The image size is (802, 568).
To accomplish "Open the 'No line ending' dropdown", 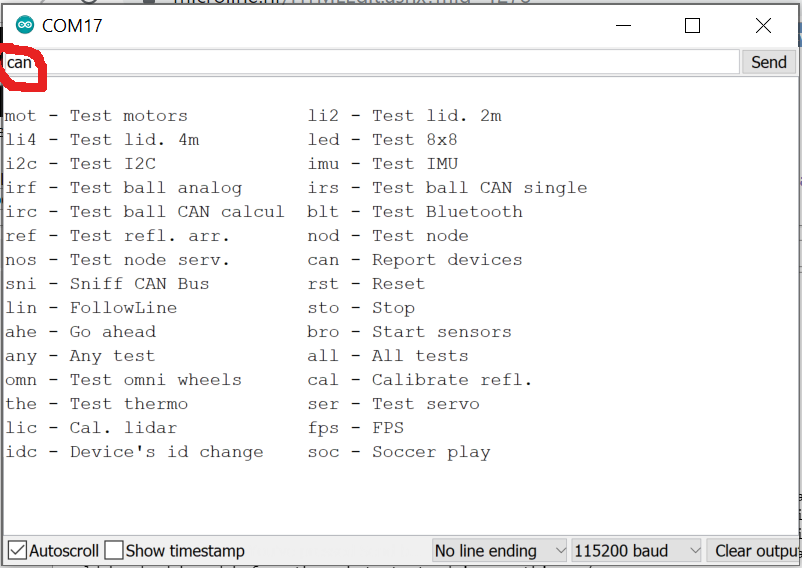I will point(499,551).
